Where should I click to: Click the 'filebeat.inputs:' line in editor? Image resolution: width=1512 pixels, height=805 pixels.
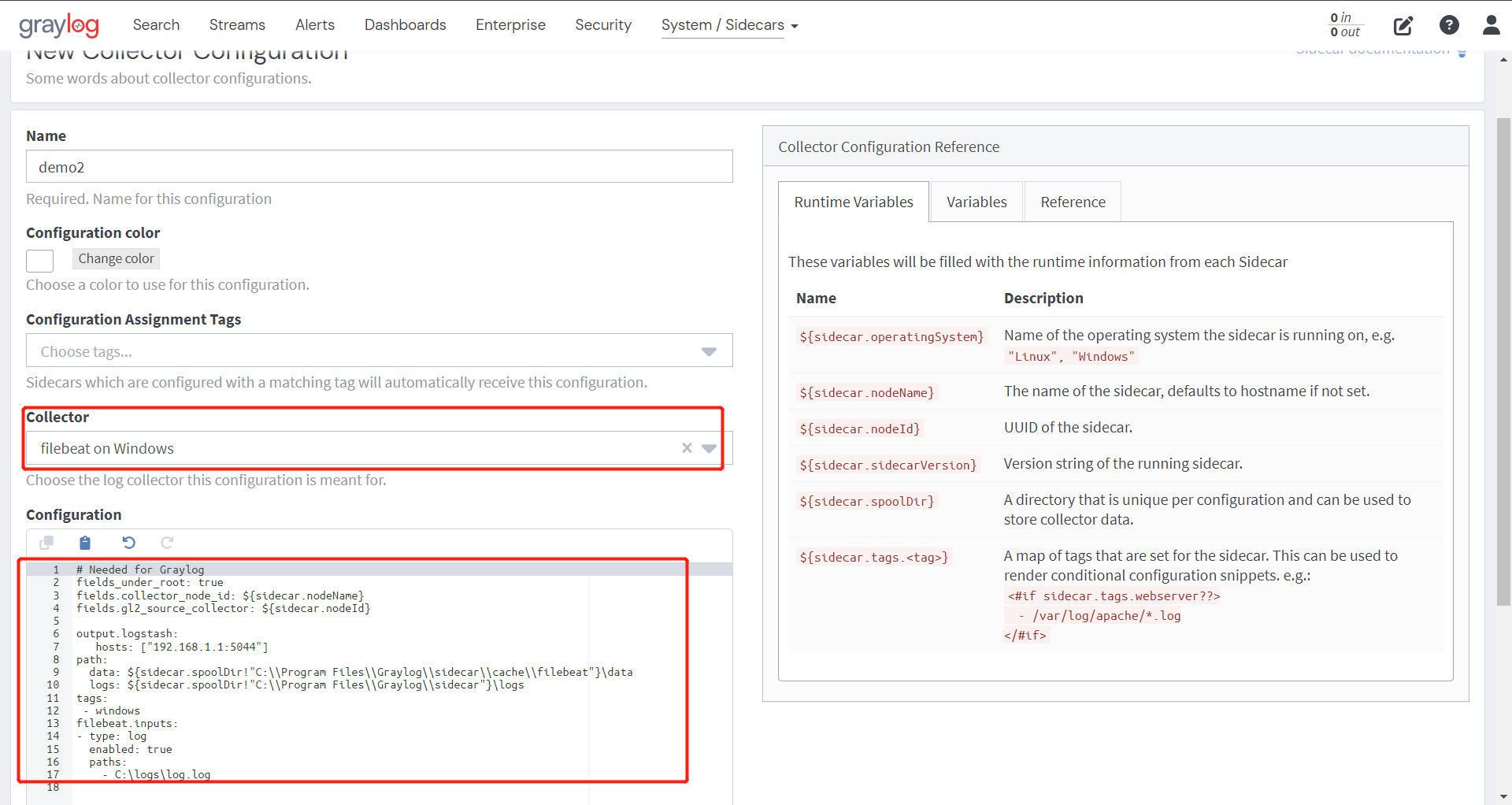point(127,724)
